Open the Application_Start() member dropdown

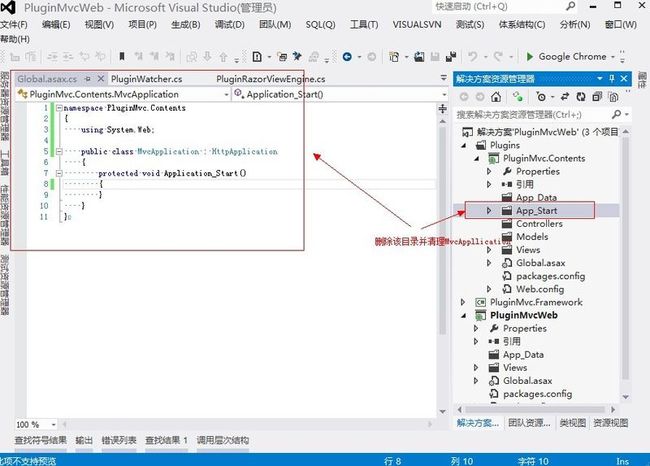pyautogui.click(x=444, y=95)
